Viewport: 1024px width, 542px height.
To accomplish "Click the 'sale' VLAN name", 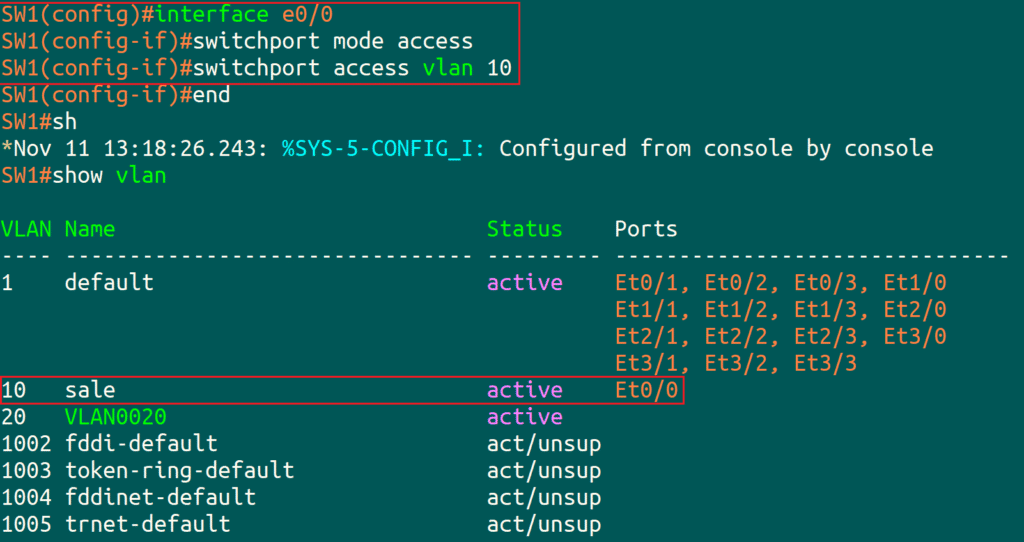I will (x=90, y=390).
